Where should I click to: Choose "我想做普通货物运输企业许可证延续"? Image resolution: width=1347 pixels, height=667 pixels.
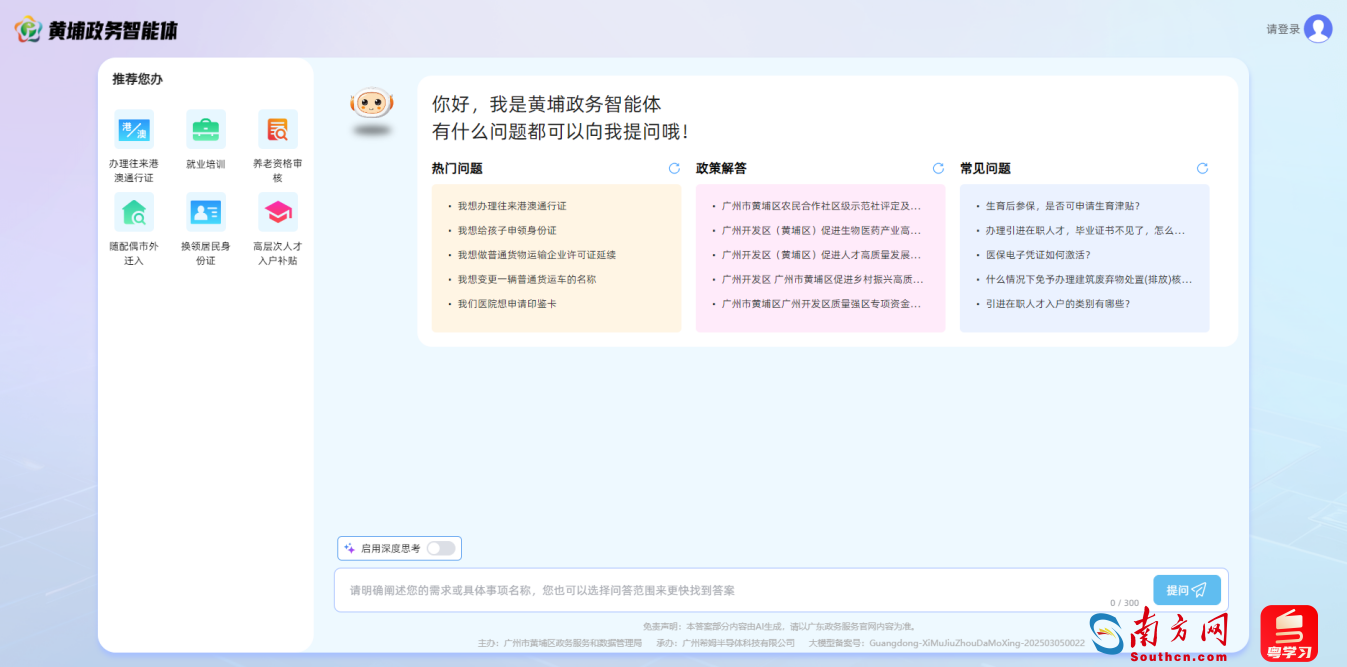click(537, 255)
